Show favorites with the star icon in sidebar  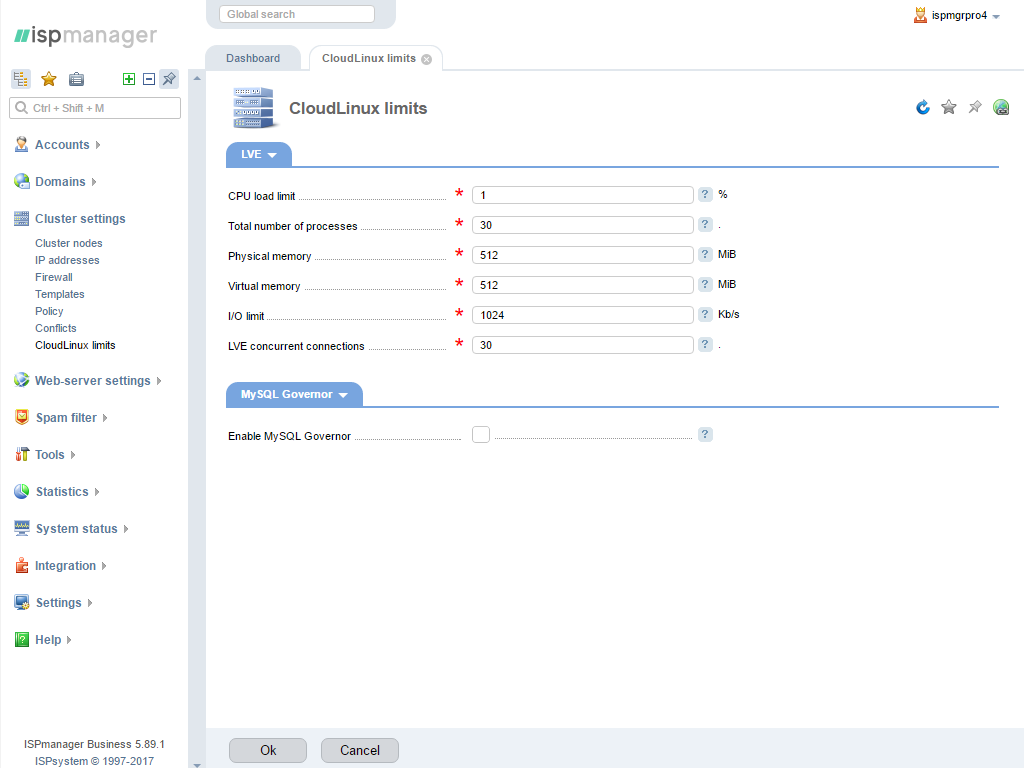click(48, 79)
